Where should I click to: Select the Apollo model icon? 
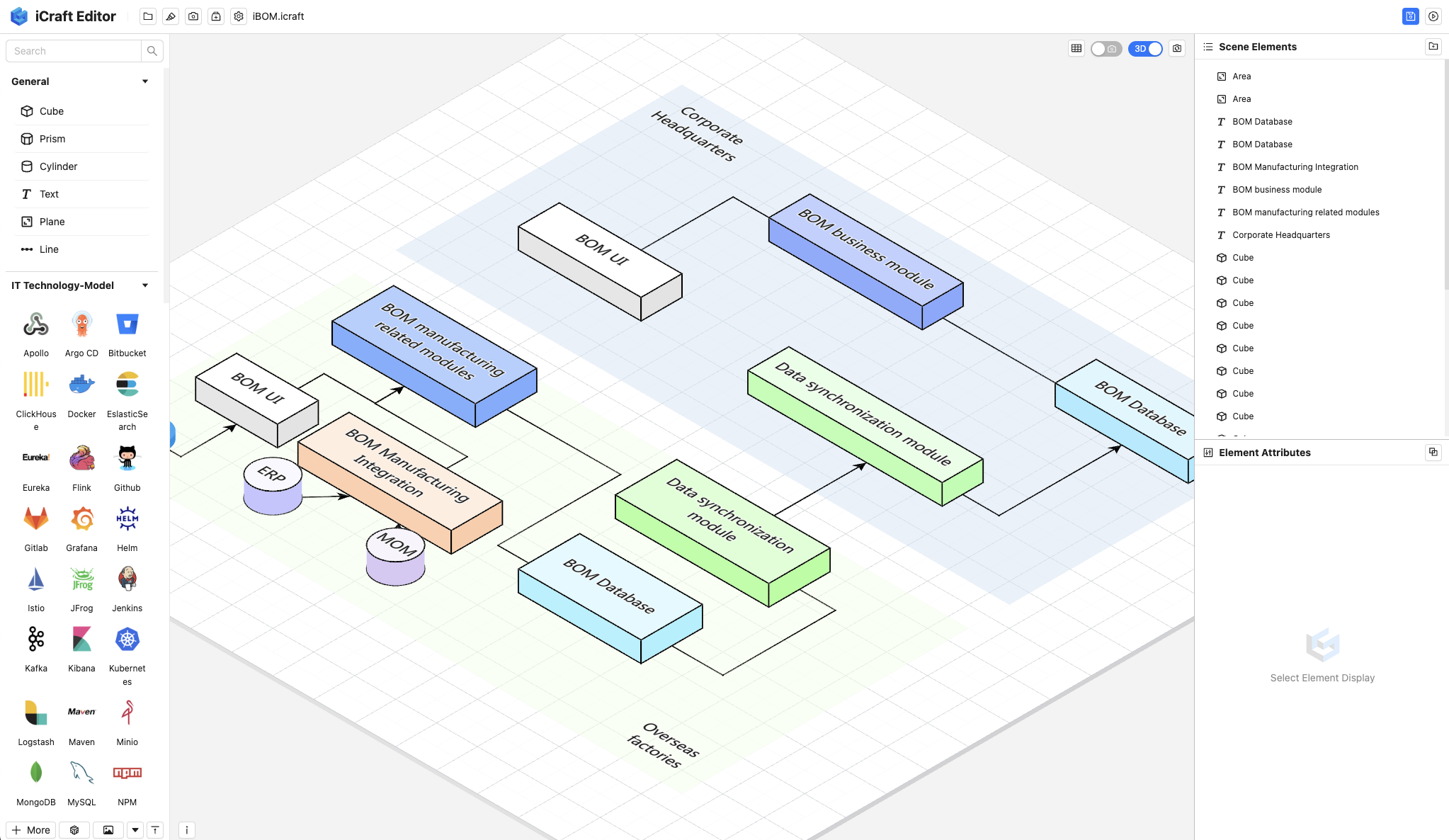36,325
